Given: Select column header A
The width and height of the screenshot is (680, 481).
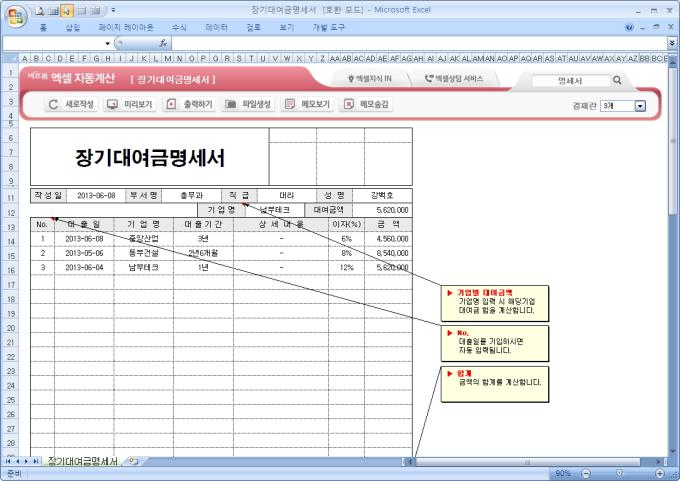Looking at the screenshot, I should pyautogui.click(x=24, y=58).
